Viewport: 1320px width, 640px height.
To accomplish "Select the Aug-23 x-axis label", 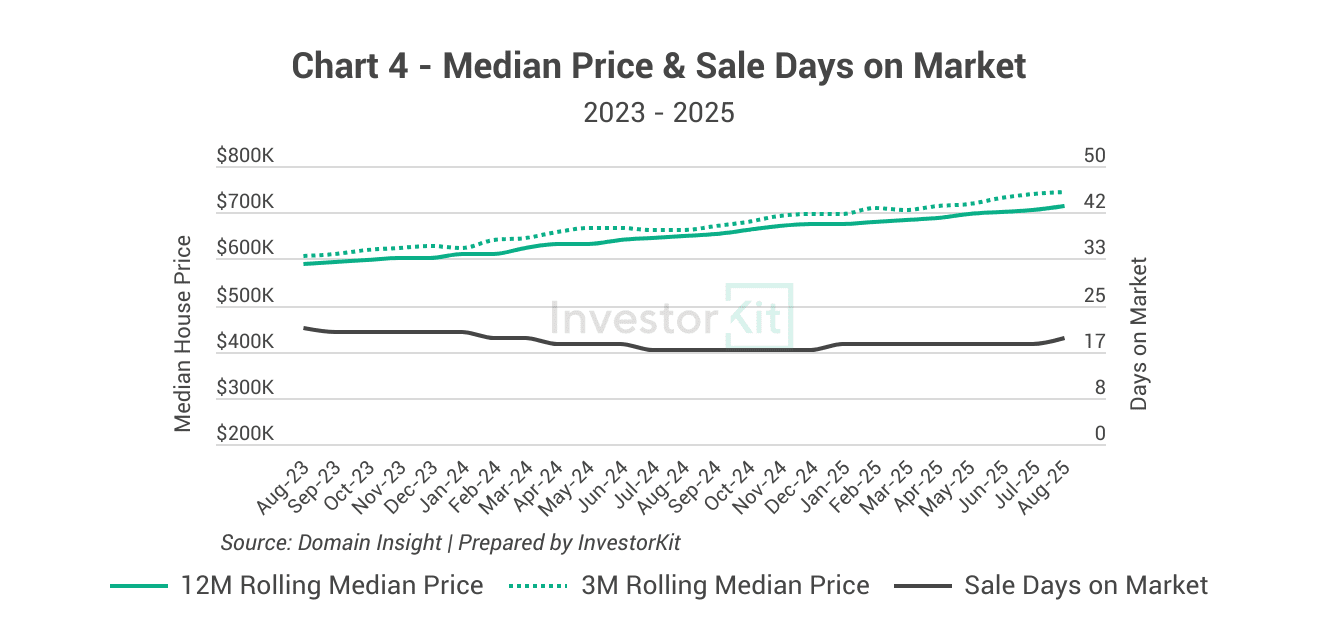I will [284, 488].
